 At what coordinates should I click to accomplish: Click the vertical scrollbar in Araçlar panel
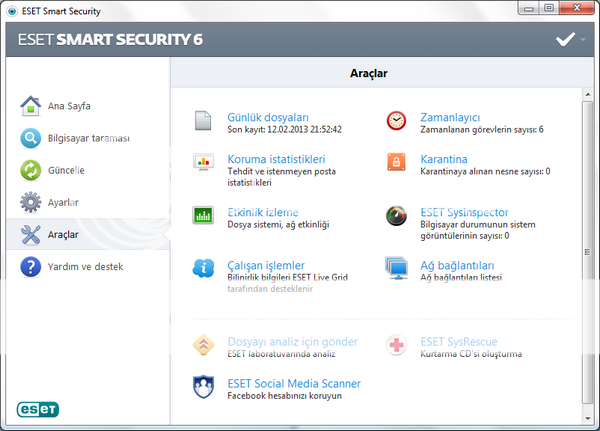(x=588, y=250)
